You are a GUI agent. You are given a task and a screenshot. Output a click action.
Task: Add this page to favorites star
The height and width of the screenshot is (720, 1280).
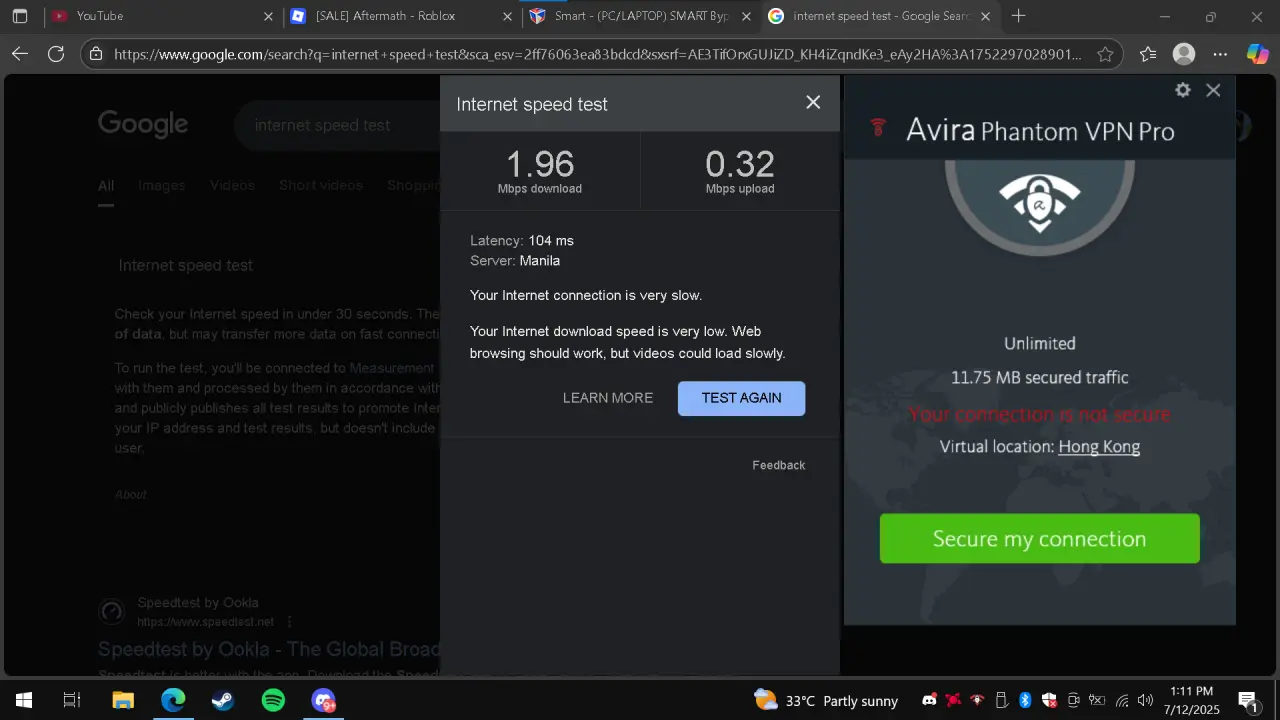pyautogui.click(x=1105, y=55)
